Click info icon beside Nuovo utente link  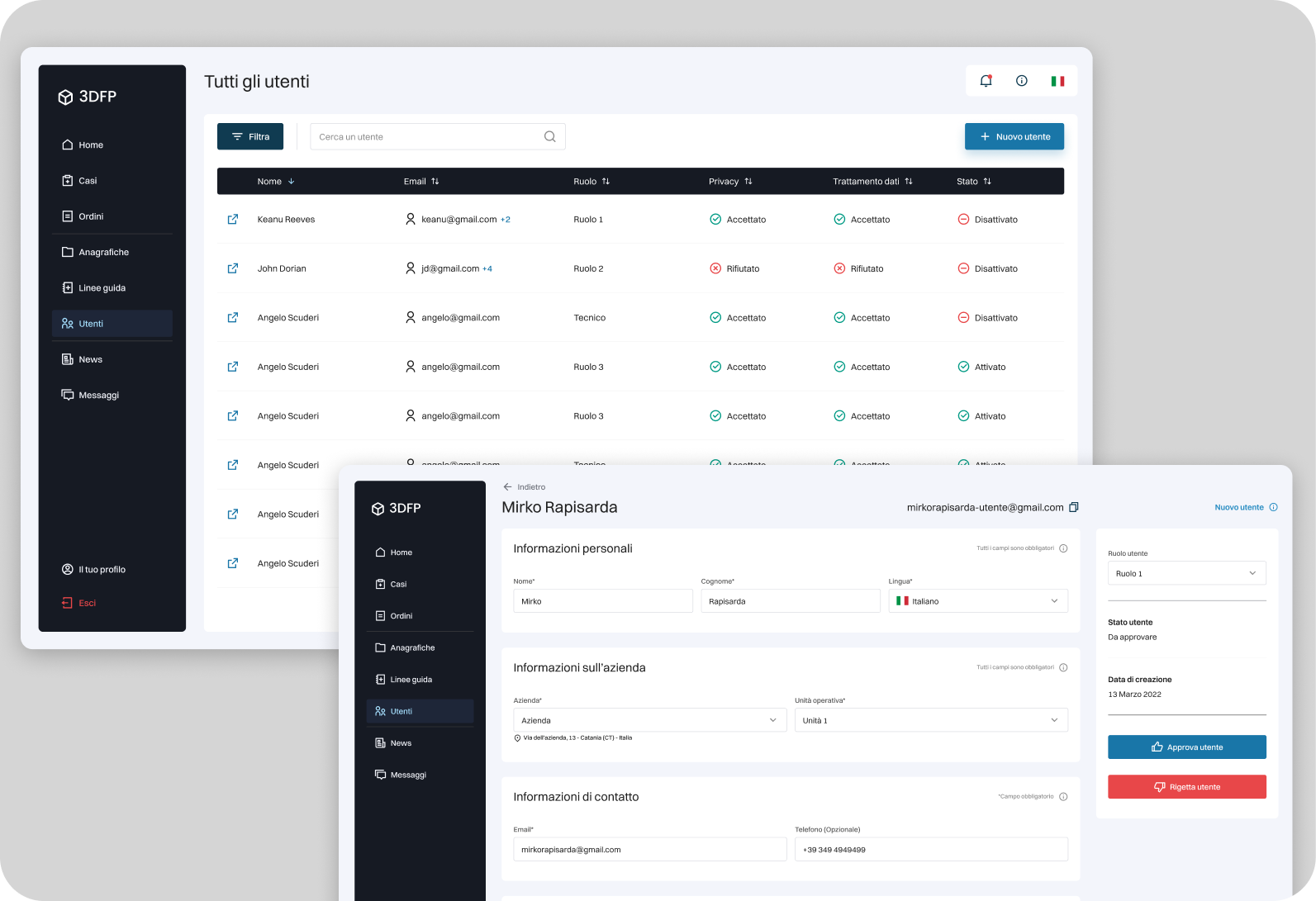[x=1273, y=507]
